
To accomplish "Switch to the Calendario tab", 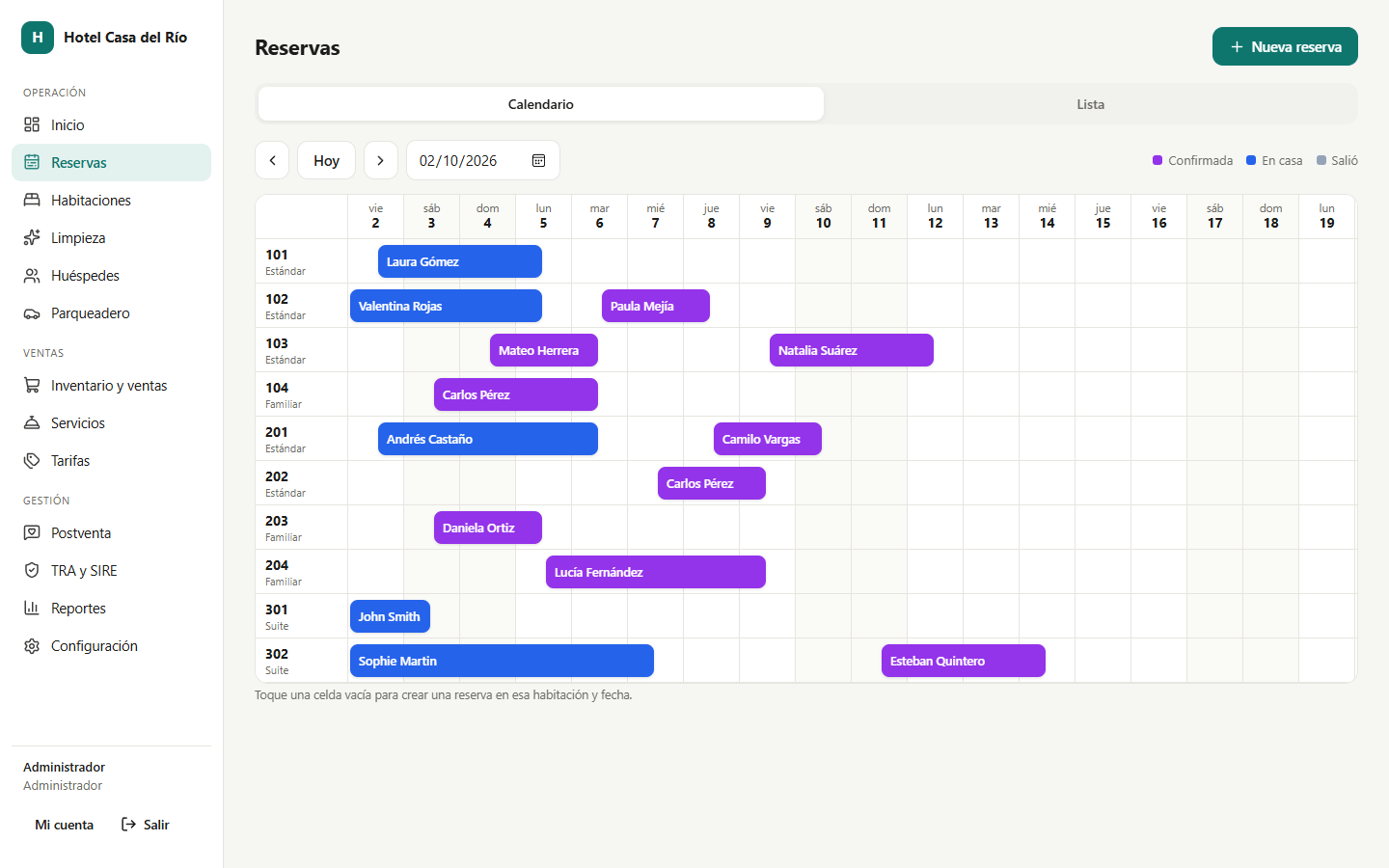I will point(541,104).
